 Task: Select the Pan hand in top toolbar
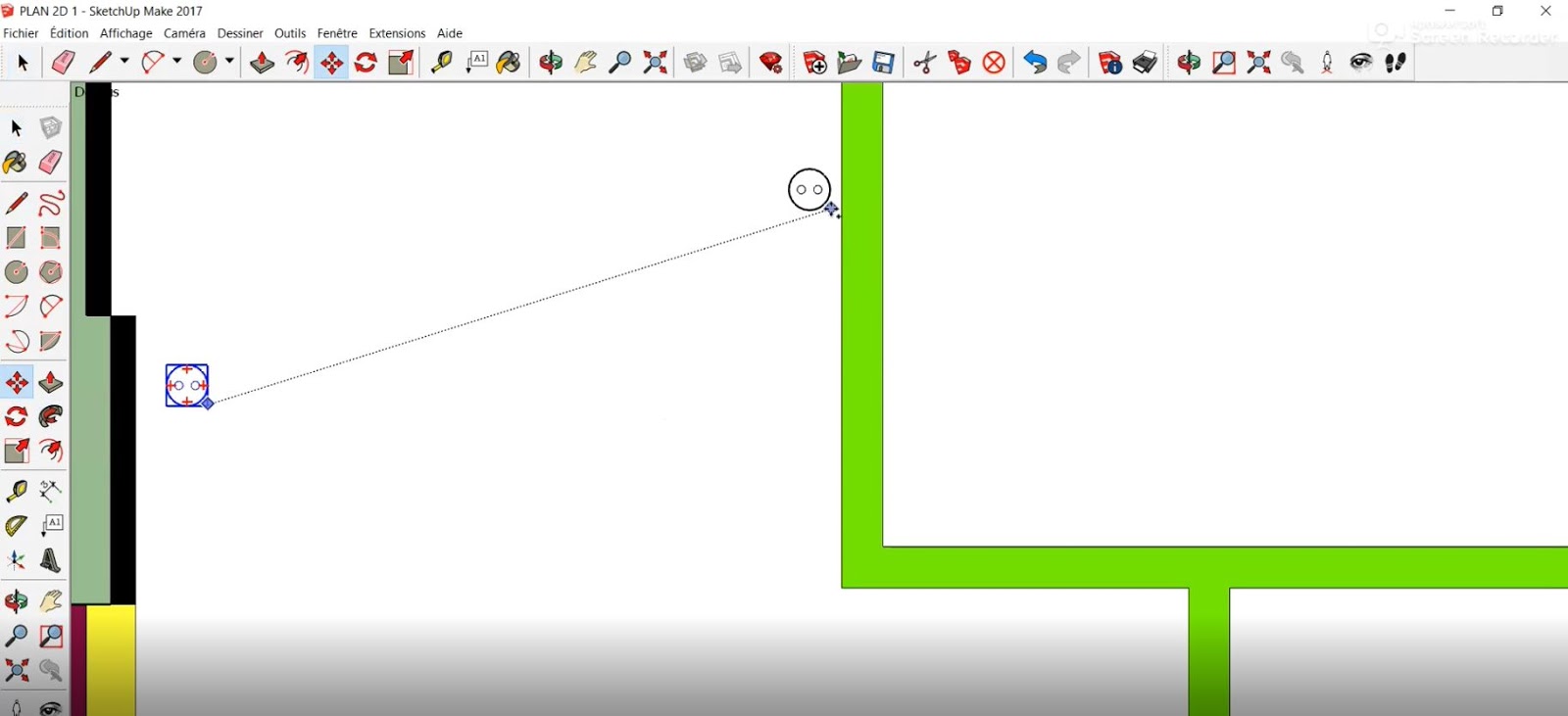[x=586, y=63]
